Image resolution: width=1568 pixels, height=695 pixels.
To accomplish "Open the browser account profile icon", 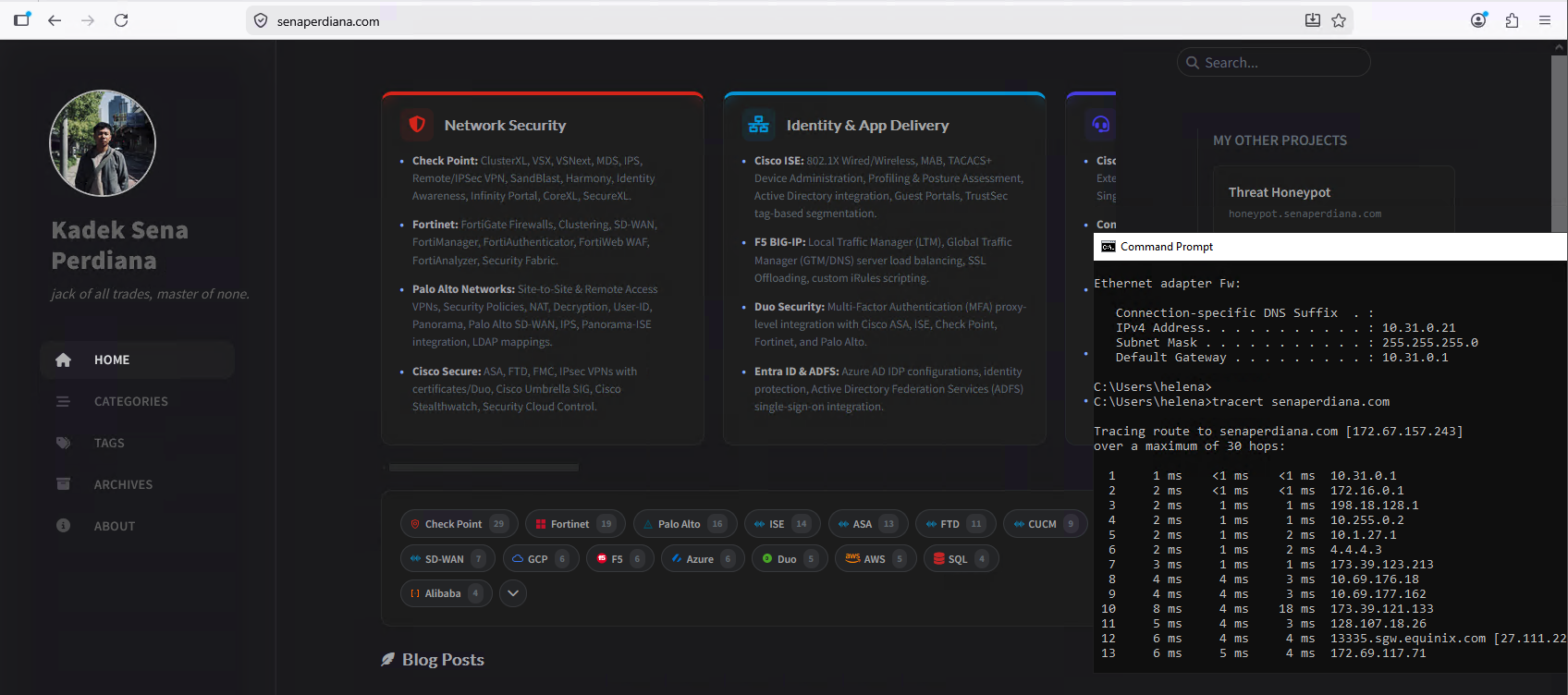I will point(1479,20).
